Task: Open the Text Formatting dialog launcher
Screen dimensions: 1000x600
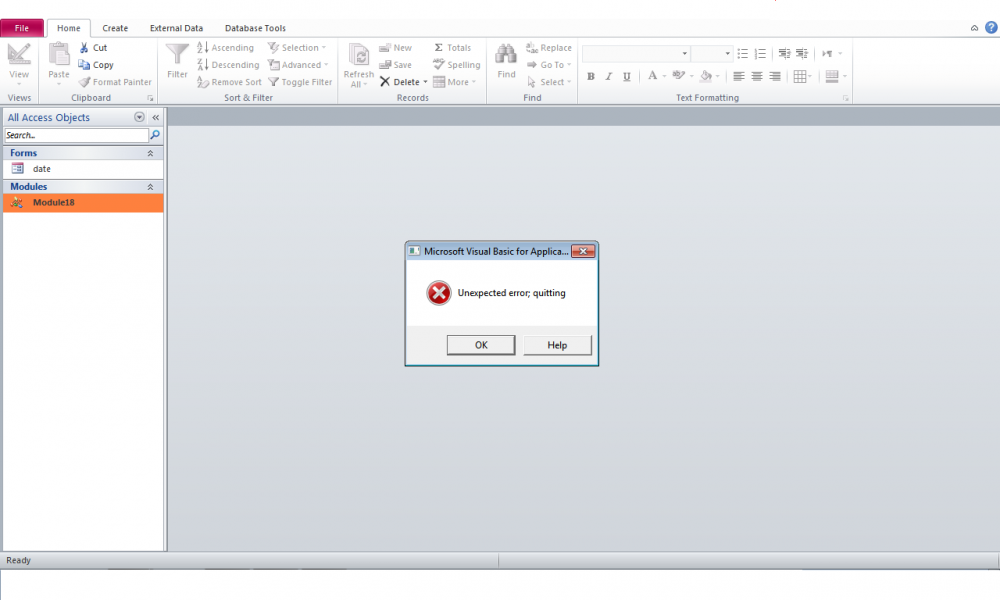Action: [846, 98]
